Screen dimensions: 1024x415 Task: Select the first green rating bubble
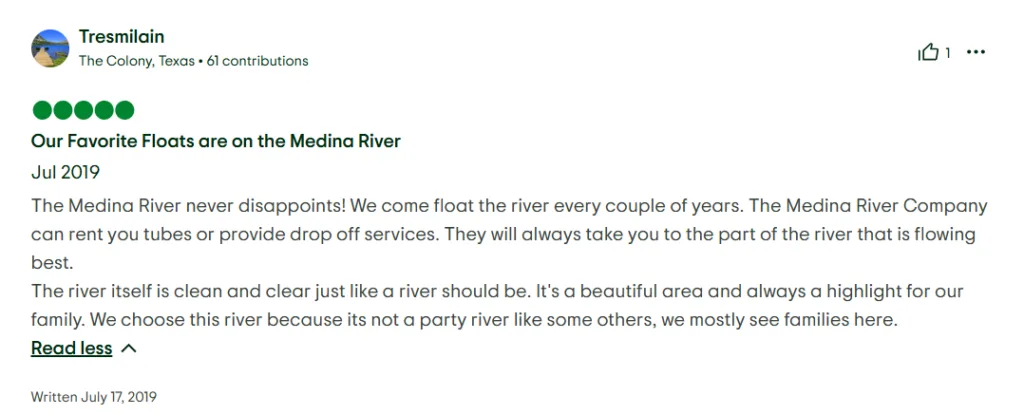pyautogui.click(x=42, y=110)
